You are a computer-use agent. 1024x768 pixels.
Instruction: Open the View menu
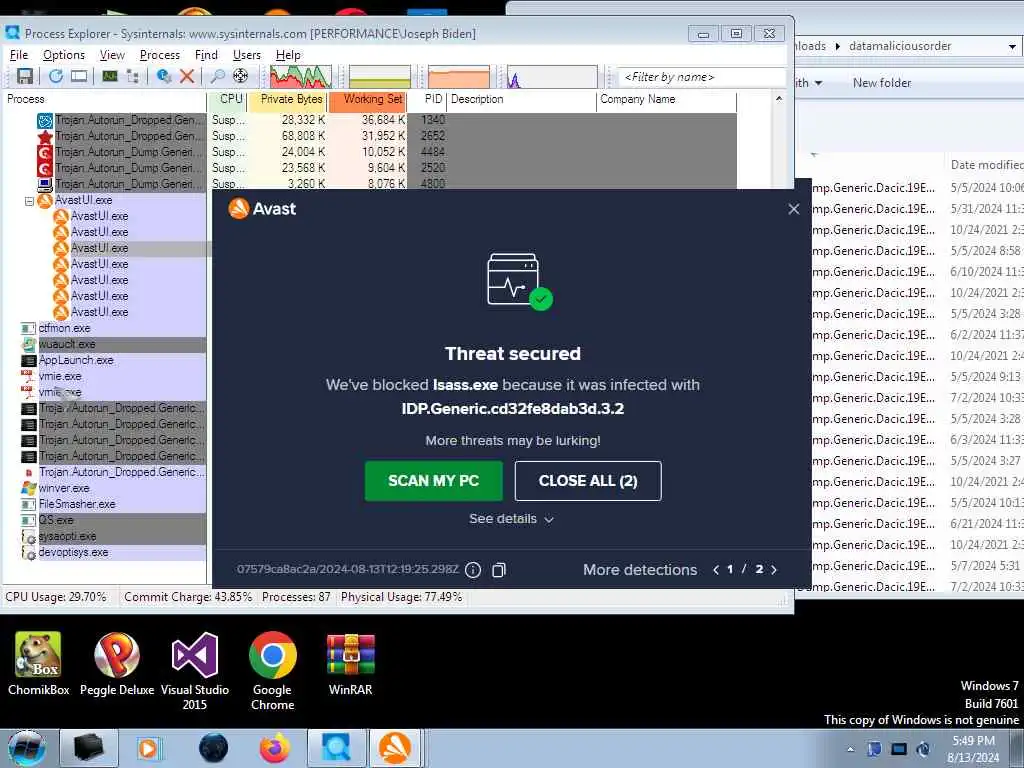click(x=112, y=55)
